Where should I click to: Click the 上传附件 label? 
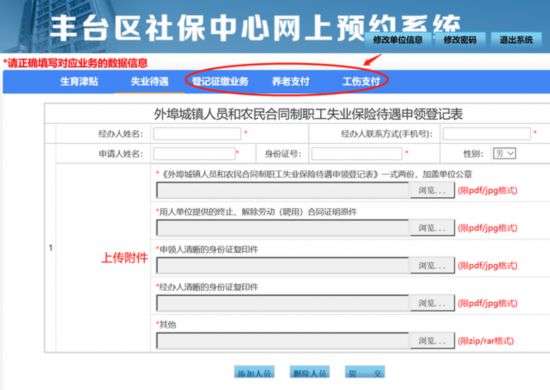pos(125,258)
